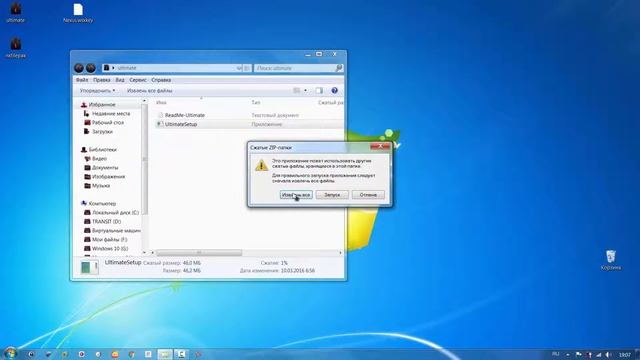This screenshot has width=640, height=360.
Task: Click the refresh button beside address bar
Action: click(x=247, y=68)
